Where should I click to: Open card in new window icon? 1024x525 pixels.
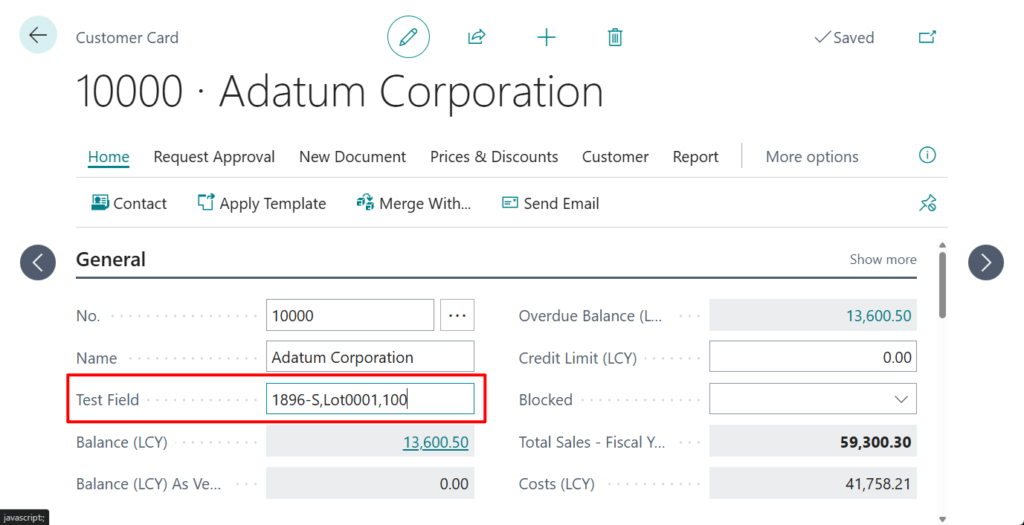click(927, 37)
